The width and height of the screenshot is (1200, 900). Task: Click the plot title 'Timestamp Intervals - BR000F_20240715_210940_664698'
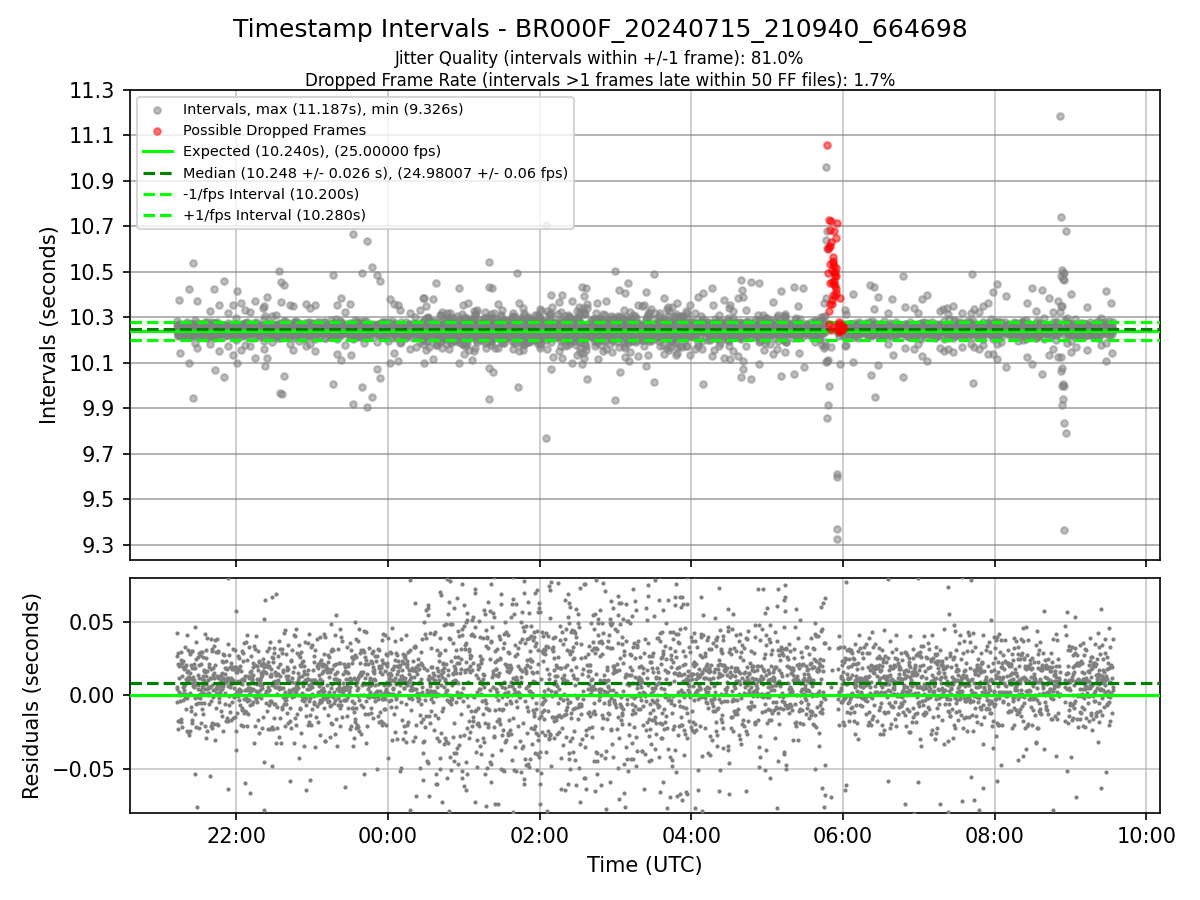[600, 29]
